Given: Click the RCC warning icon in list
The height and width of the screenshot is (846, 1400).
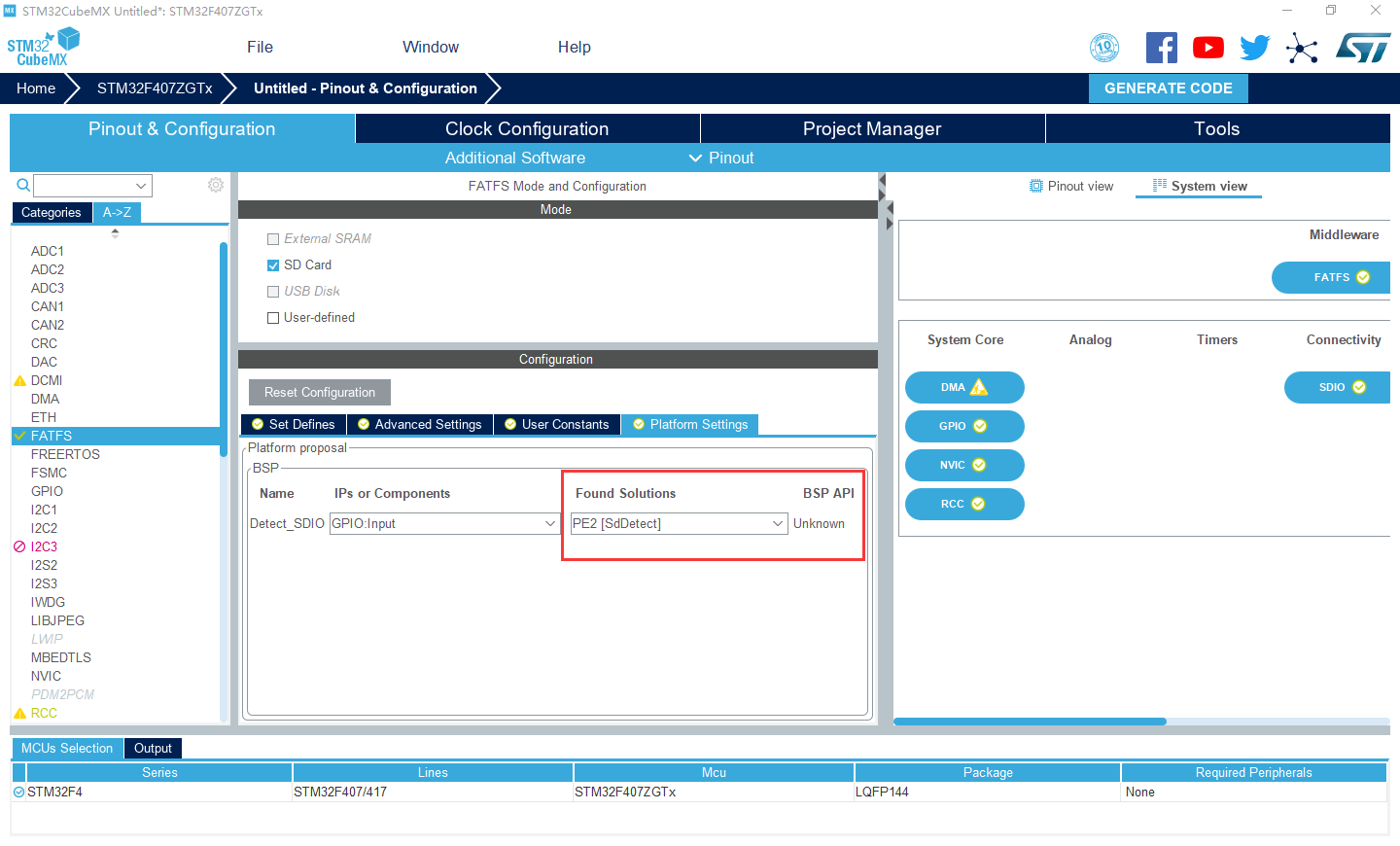Looking at the screenshot, I should pos(19,713).
